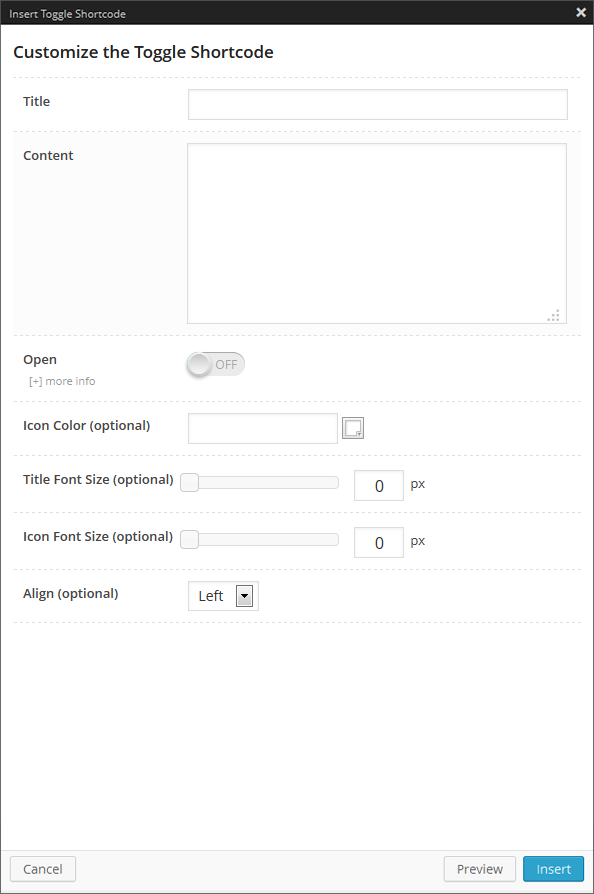This screenshot has height=894, width=594.
Task: Close the Insert Toggle Shortcode dialog
Action: 581,12
